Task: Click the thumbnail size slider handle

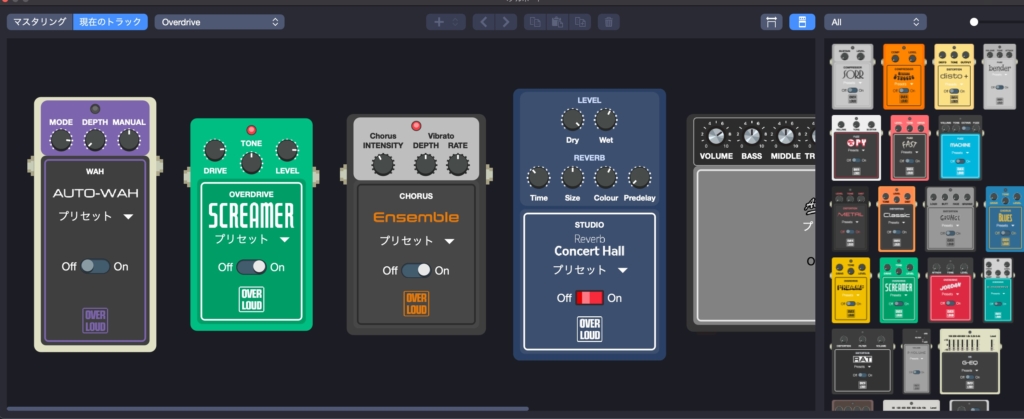Action: [x=974, y=21]
